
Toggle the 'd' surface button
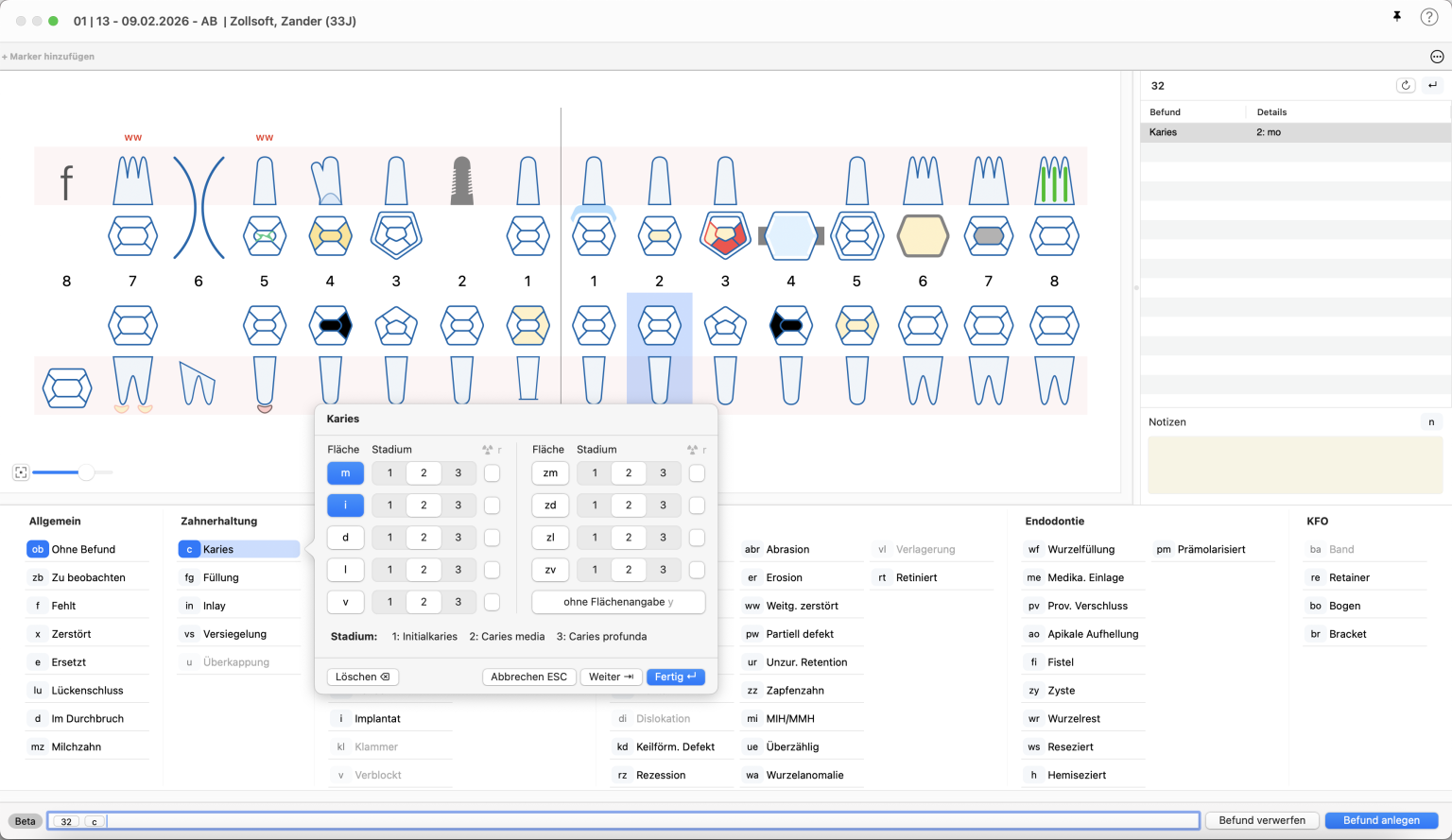[x=345, y=538]
